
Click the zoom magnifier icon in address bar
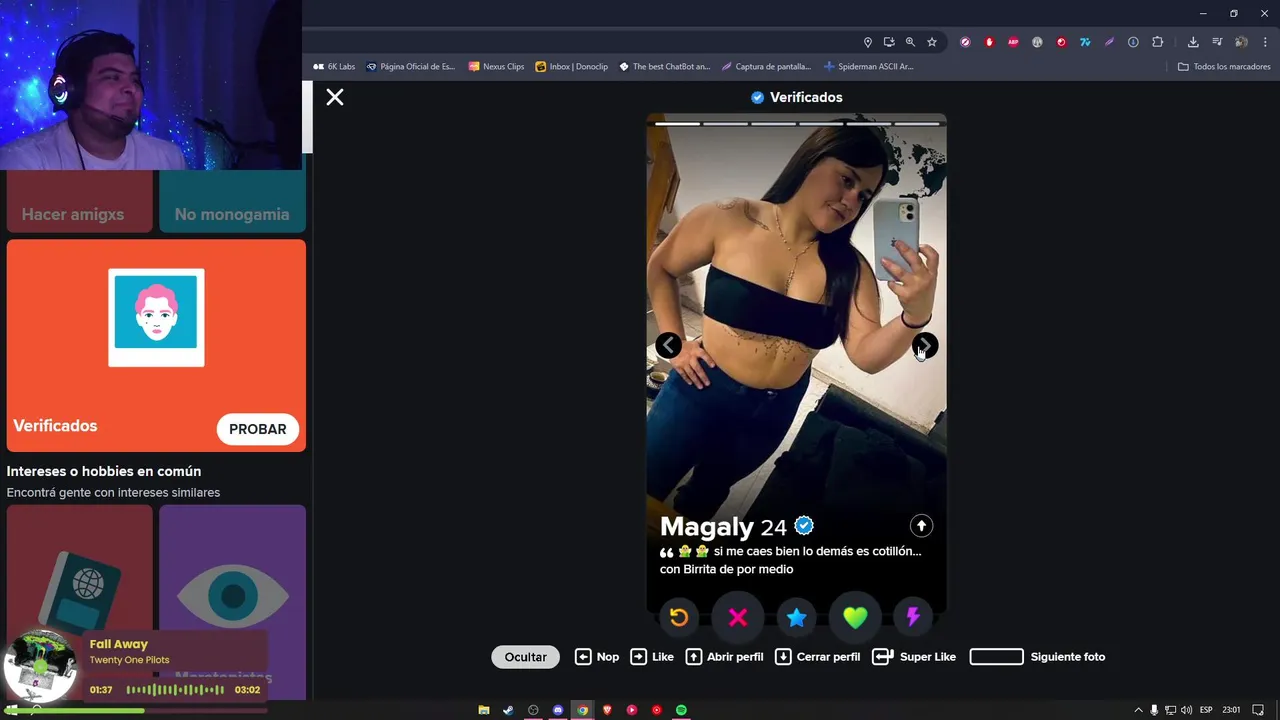tap(910, 42)
